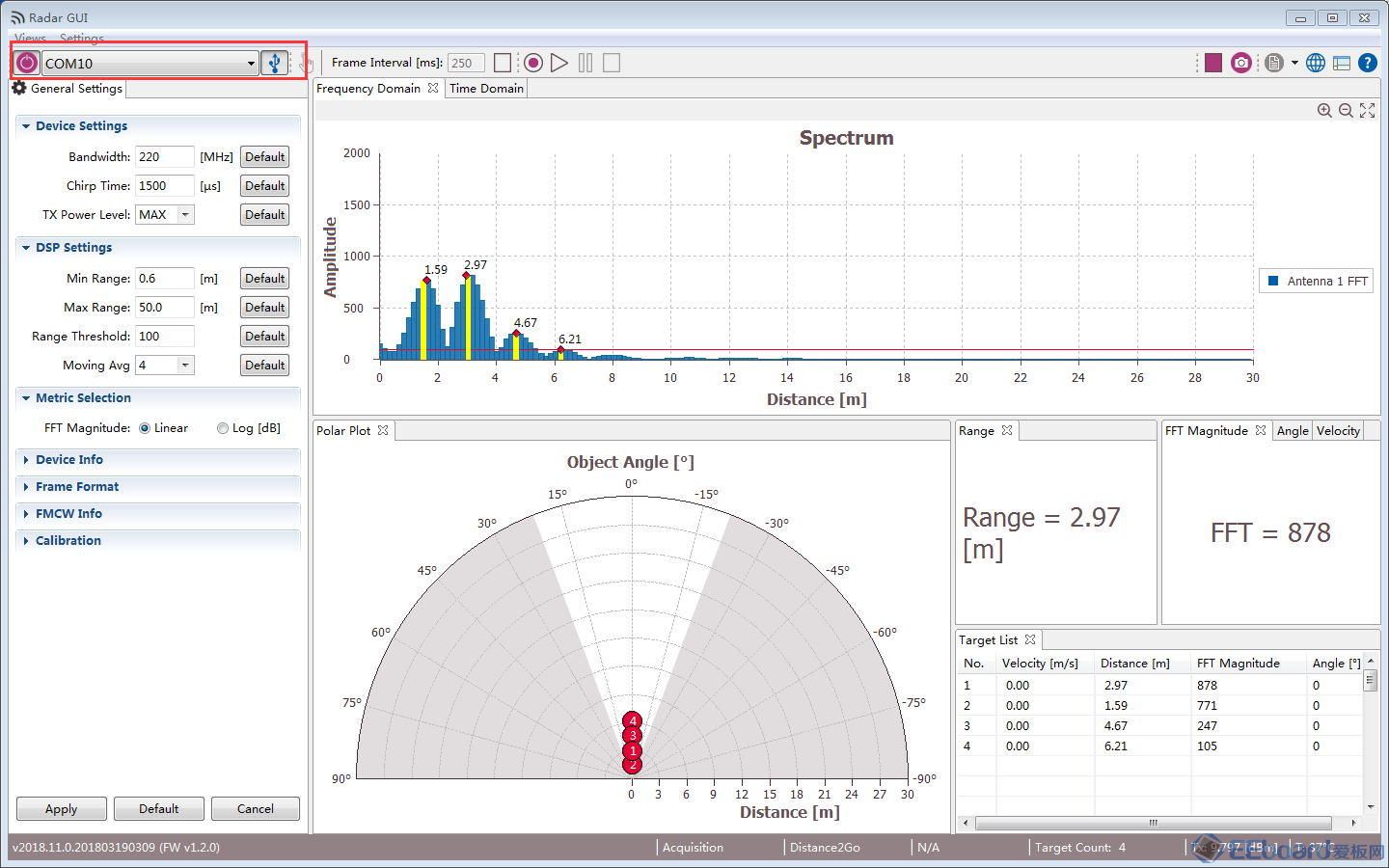Click the Target List vertical scrollbar
1389x868 pixels.
tap(1370, 679)
